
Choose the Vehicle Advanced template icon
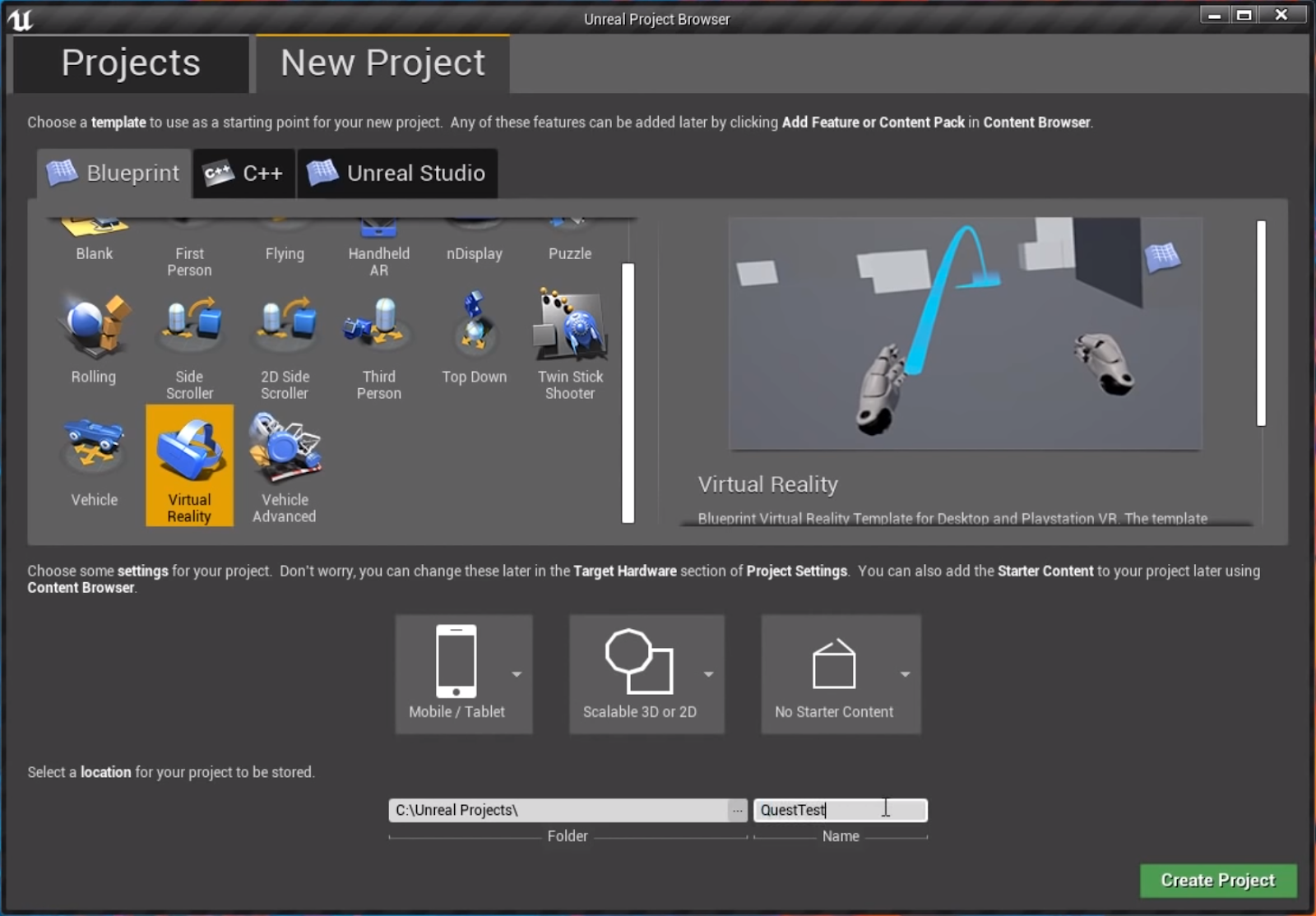point(285,447)
